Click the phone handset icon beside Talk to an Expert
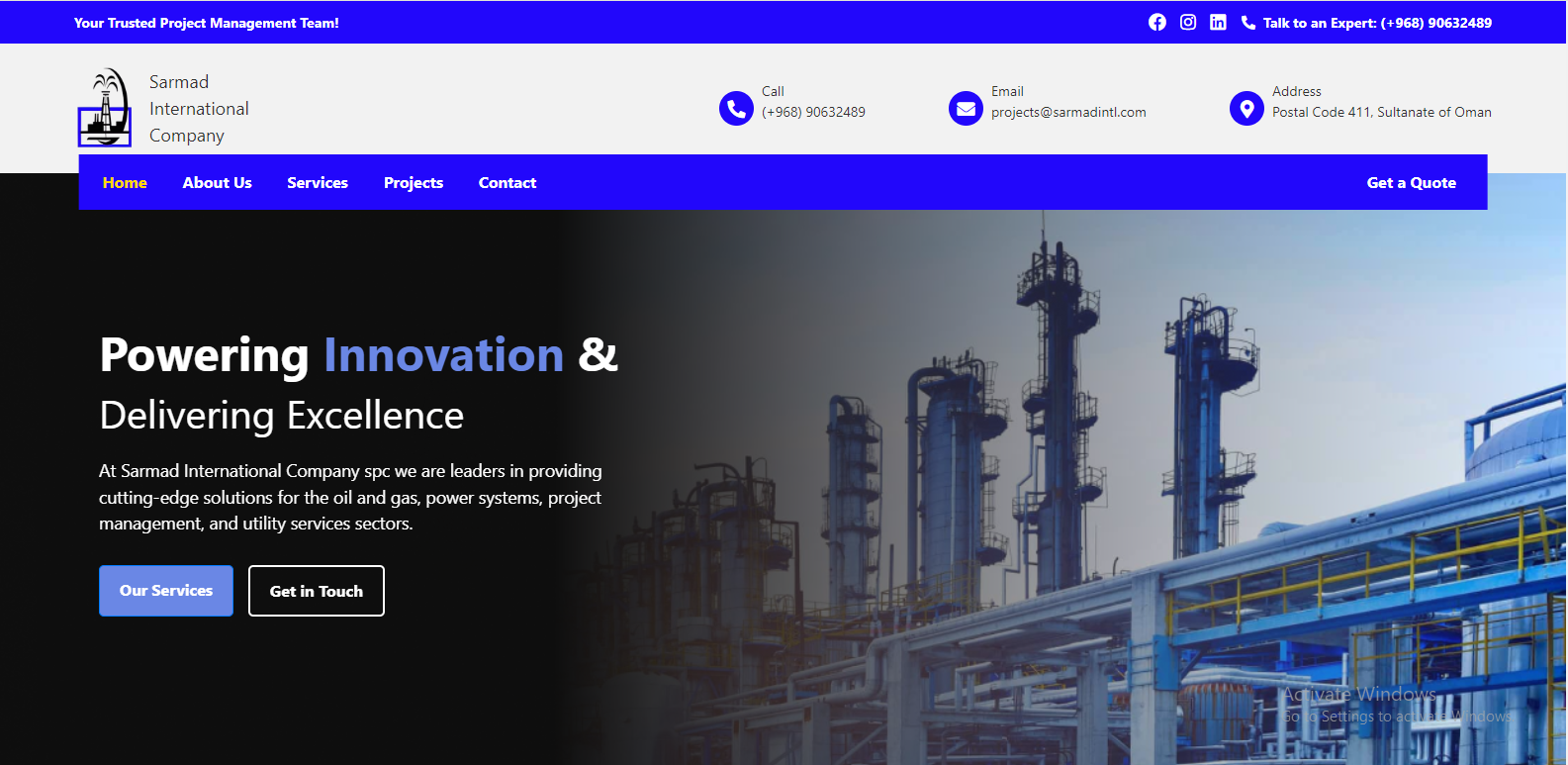 click(1248, 23)
